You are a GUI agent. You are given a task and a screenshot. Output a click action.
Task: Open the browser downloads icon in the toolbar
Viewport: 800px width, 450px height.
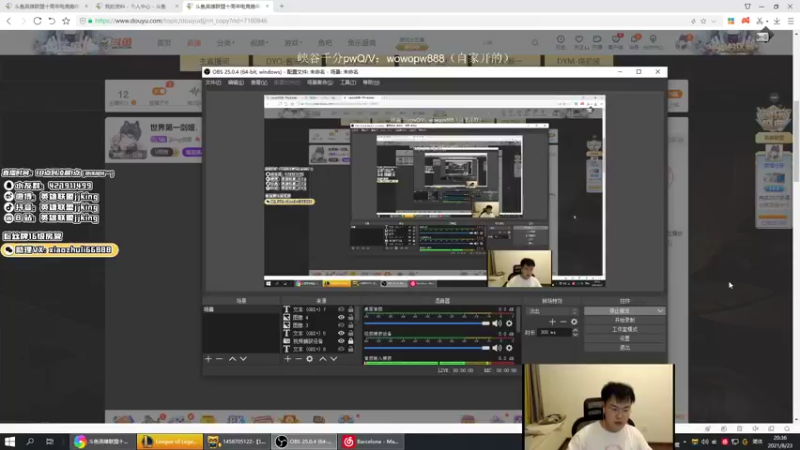coord(777,21)
